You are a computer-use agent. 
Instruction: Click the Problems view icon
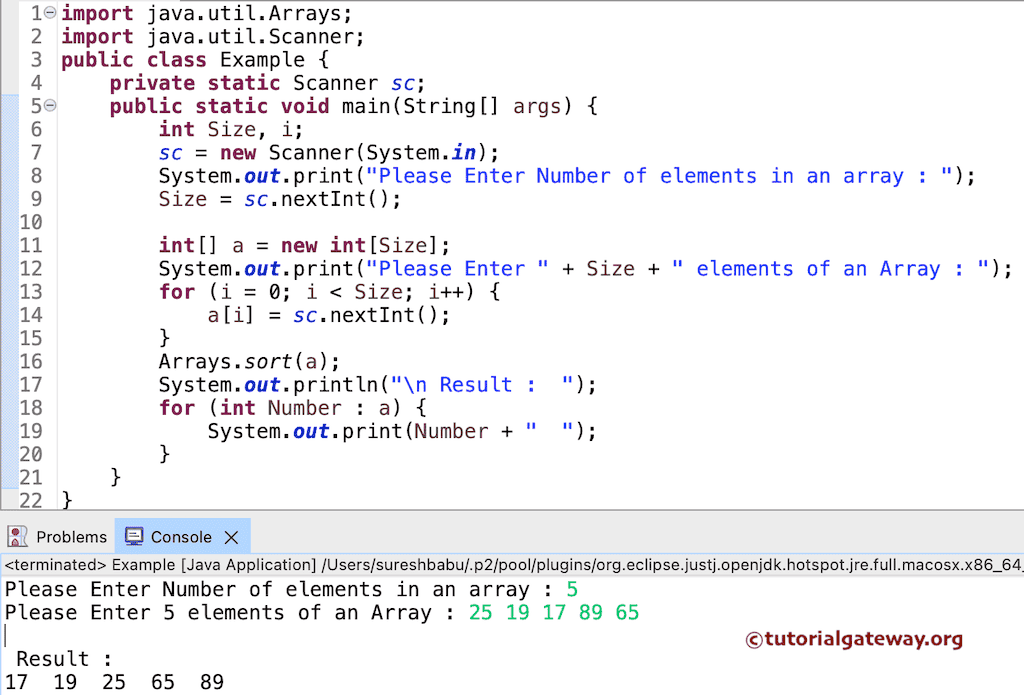17,536
